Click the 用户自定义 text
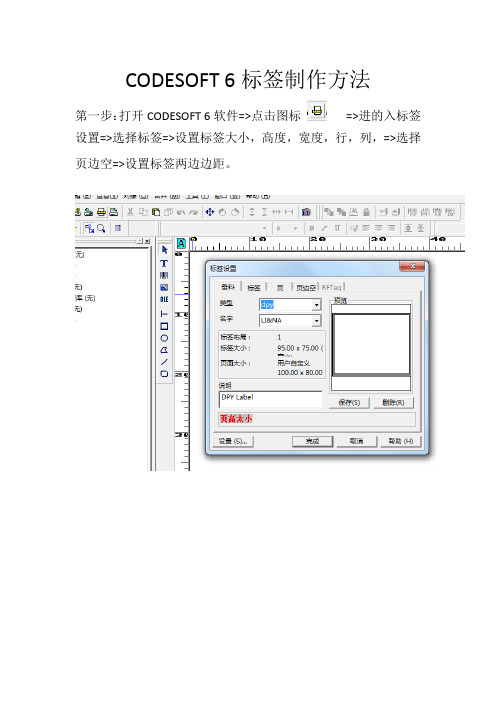This screenshot has height=702, width=496. coord(293,363)
